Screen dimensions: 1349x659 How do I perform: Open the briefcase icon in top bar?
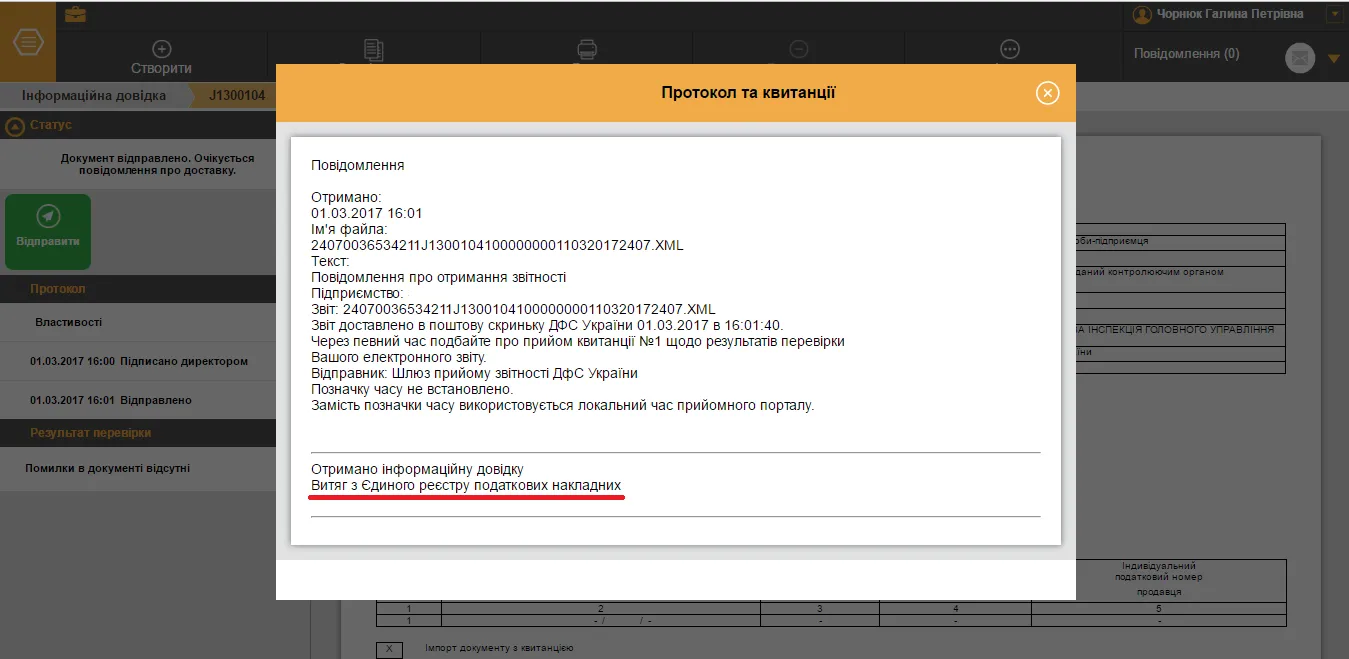75,14
